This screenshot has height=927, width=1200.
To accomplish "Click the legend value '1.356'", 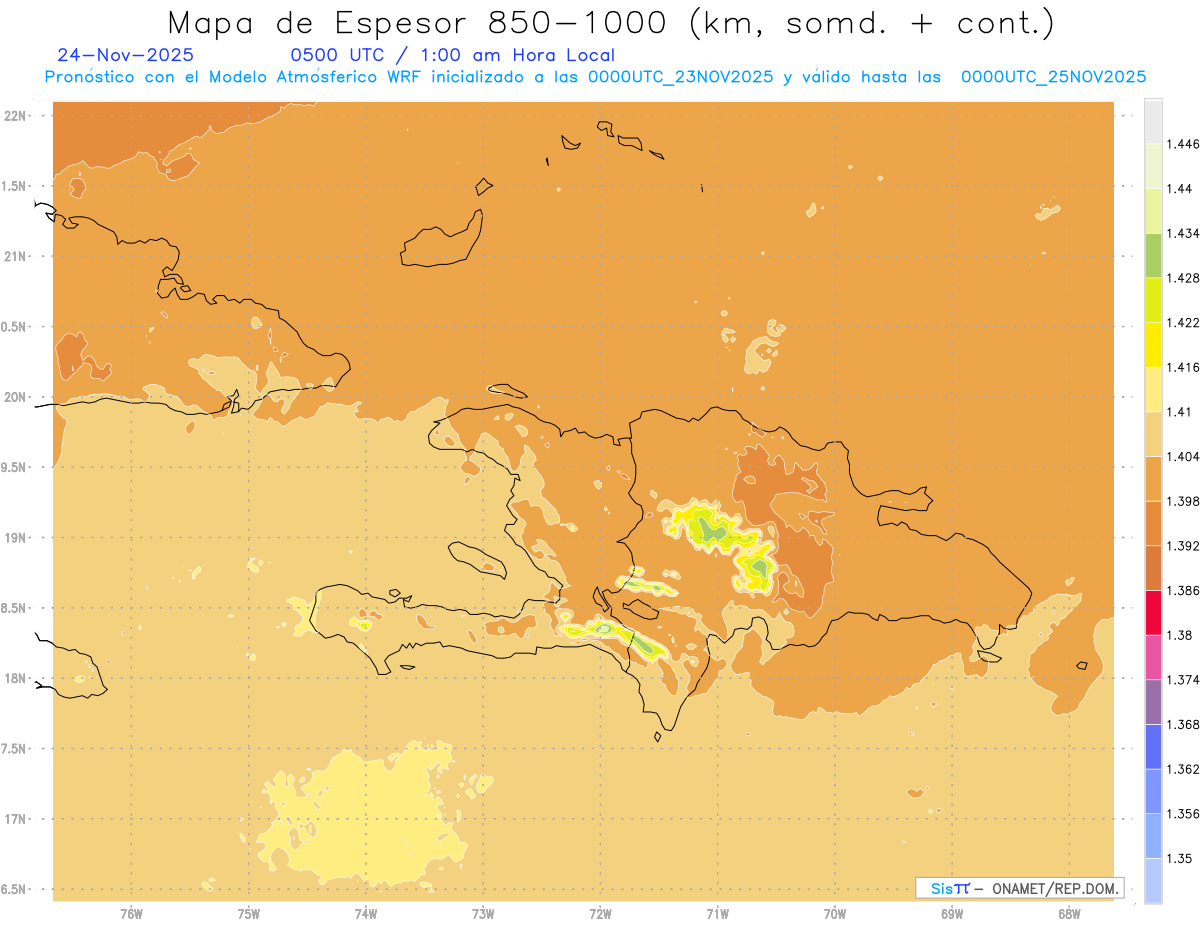I will [x=1183, y=814].
